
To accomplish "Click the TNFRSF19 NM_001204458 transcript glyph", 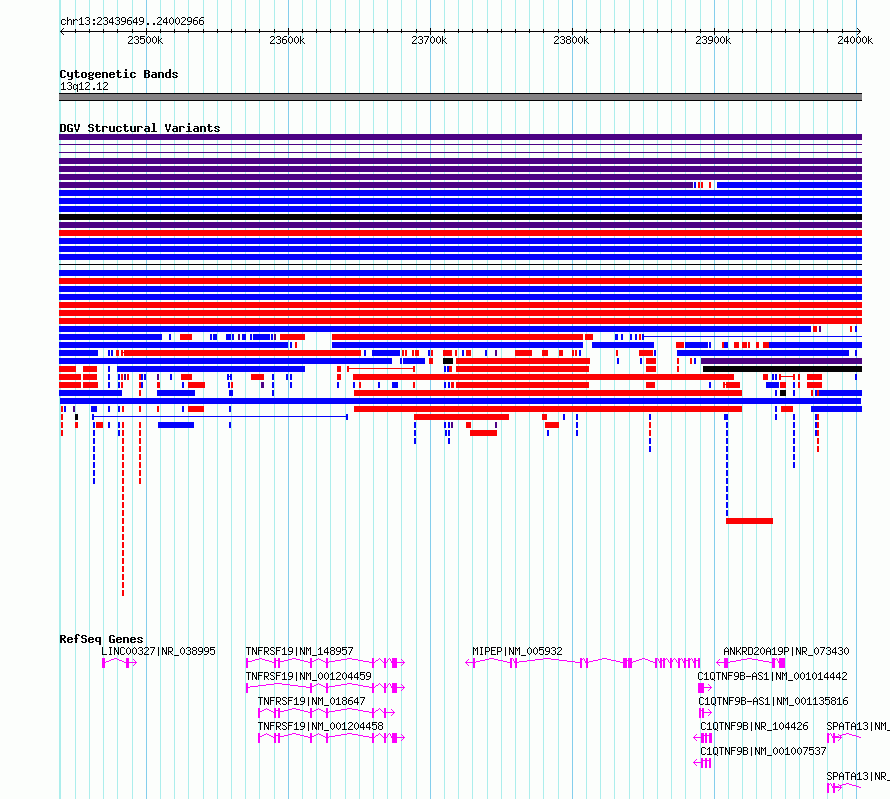I will point(331,738).
